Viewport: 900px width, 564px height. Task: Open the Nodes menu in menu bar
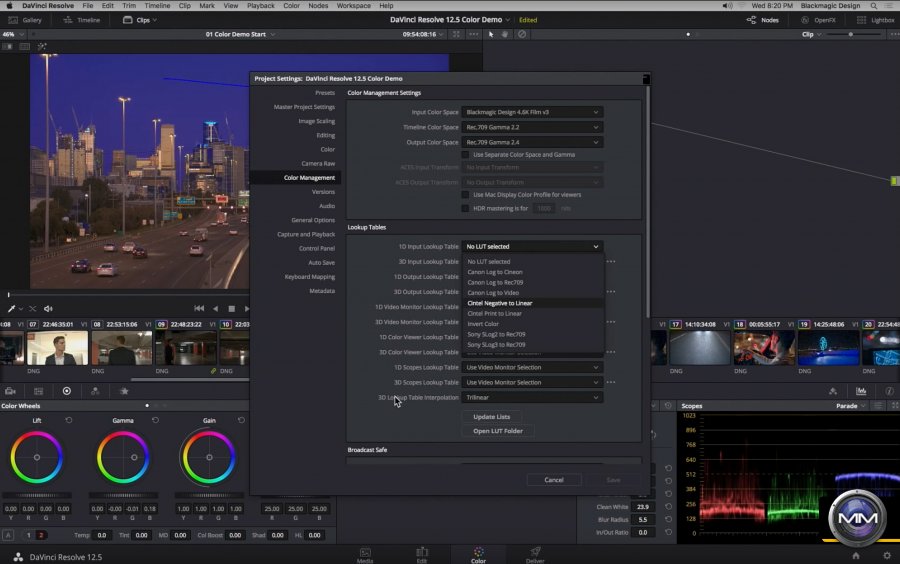point(318,6)
